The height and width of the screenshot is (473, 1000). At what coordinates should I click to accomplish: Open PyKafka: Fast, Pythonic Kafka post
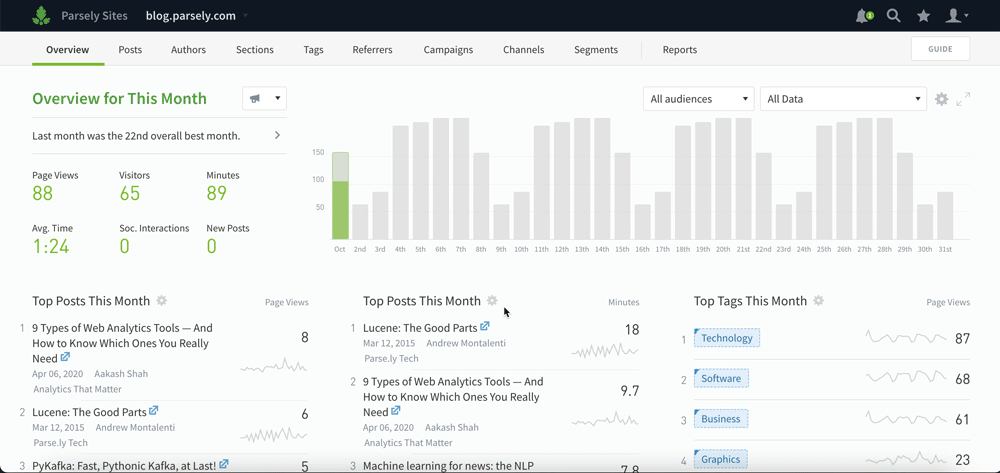click(124, 465)
